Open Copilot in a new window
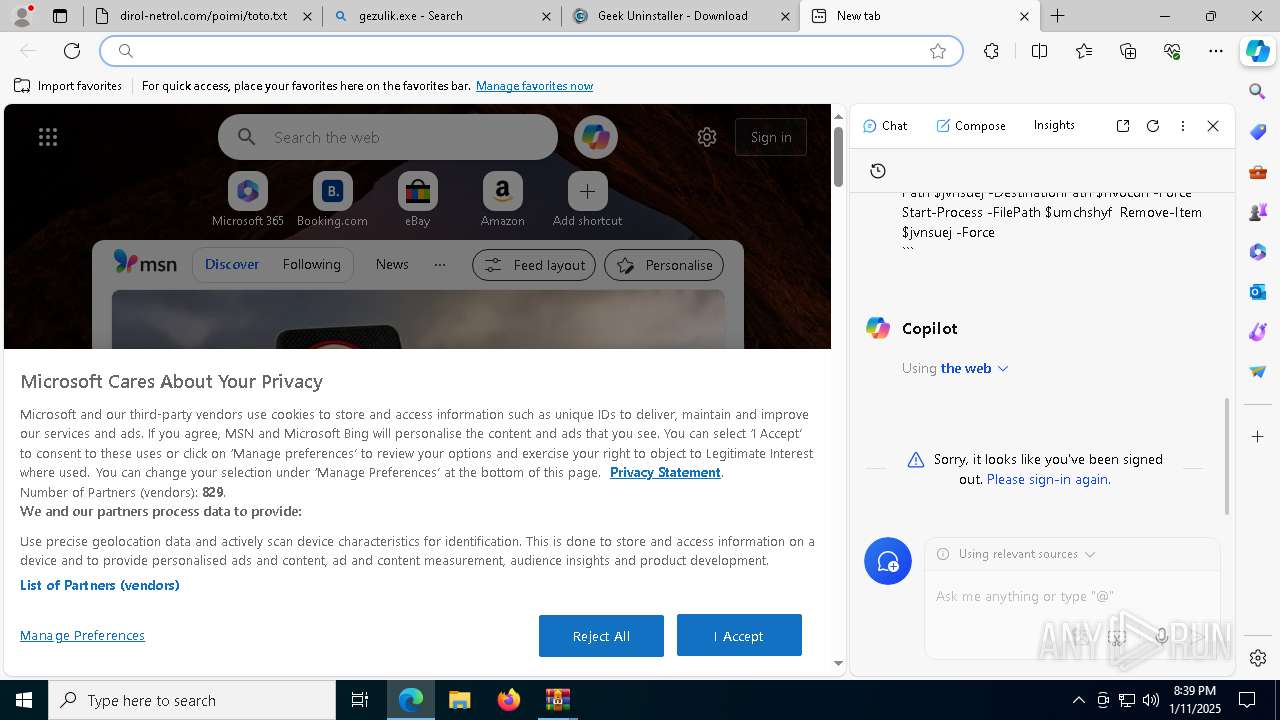The width and height of the screenshot is (1280, 720). point(1123,126)
